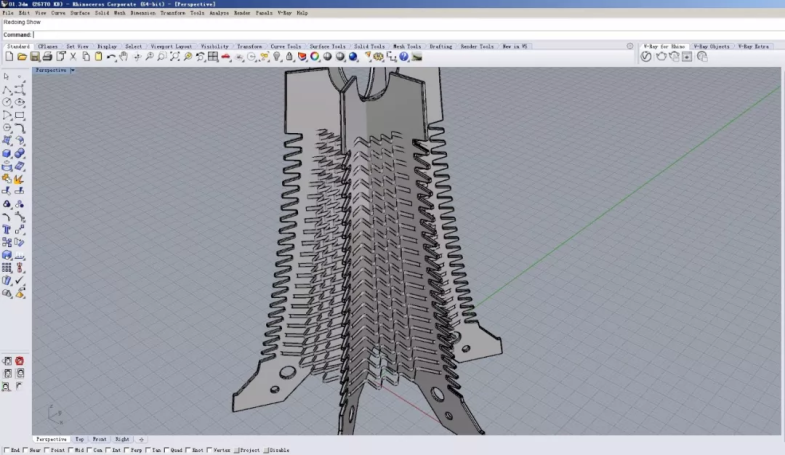The height and width of the screenshot is (455, 785).
Task: Click the Undo arrow icon
Action: point(111,57)
